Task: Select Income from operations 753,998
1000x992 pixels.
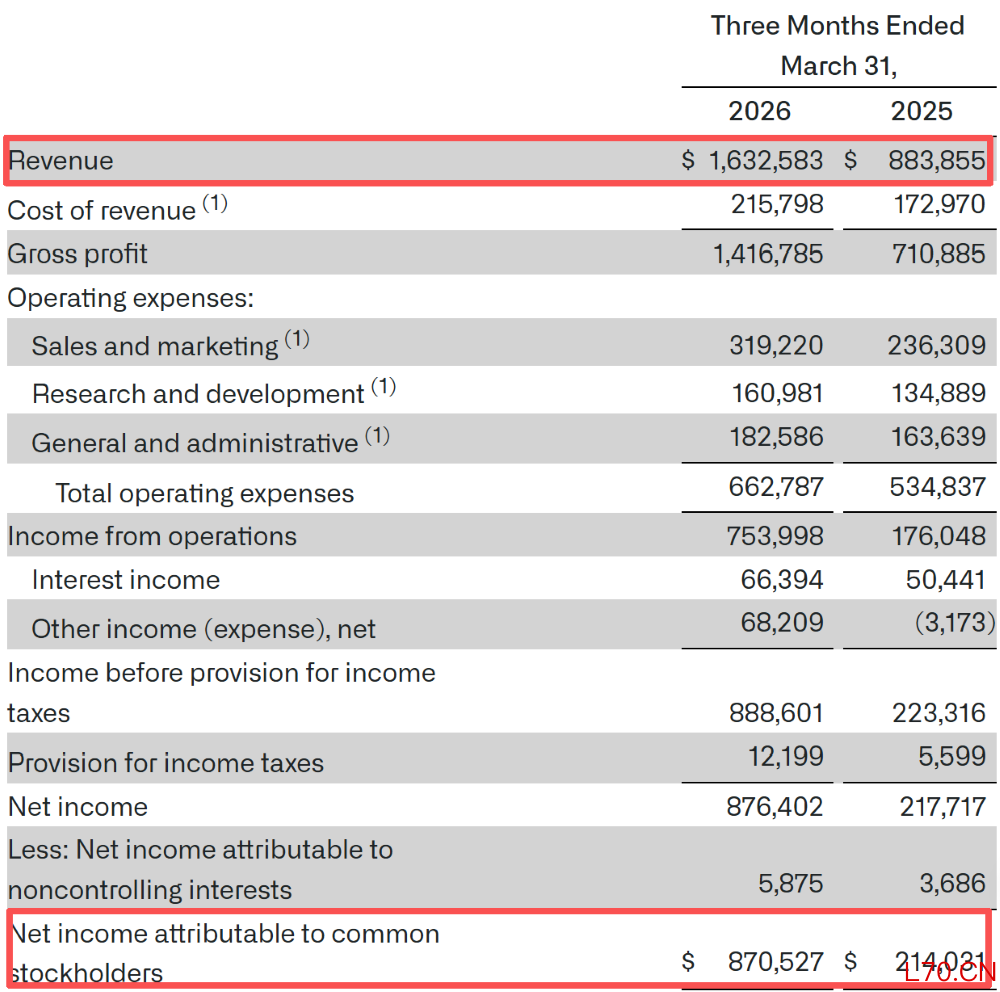Action: click(x=775, y=536)
